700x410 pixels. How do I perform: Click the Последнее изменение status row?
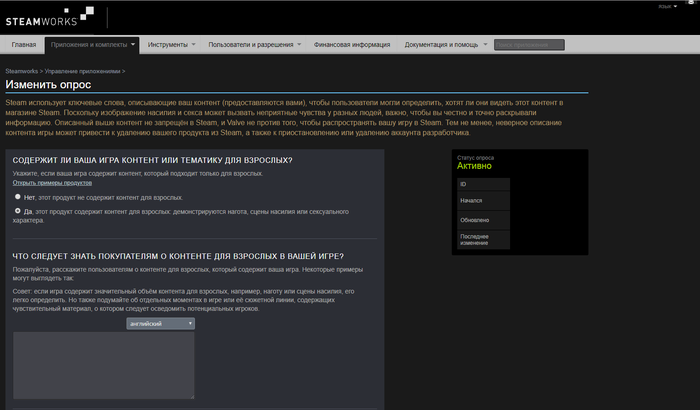click(x=483, y=240)
